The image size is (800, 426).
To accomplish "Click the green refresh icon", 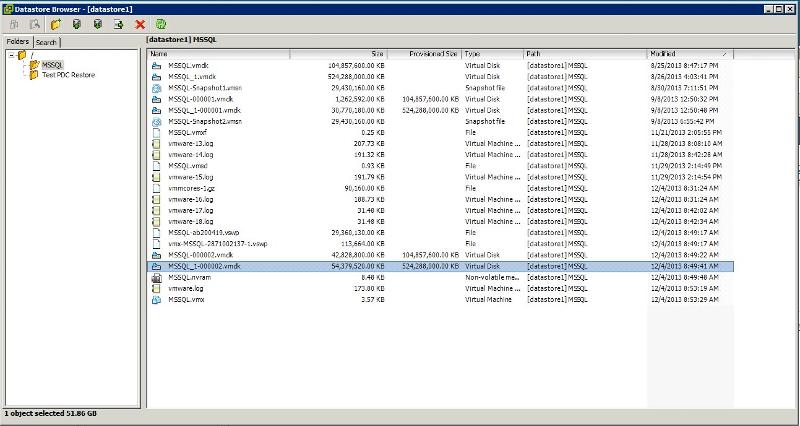I will click(x=161, y=24).
